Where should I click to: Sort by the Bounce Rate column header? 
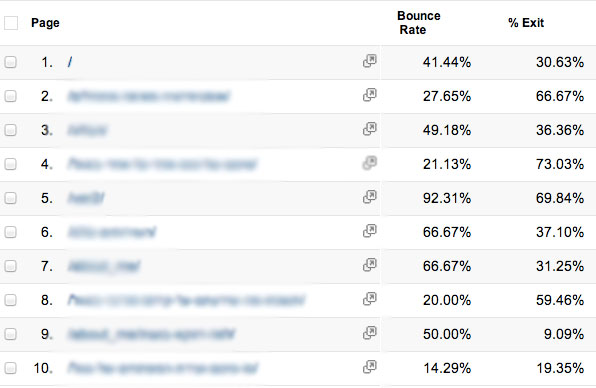click(418, 23)
